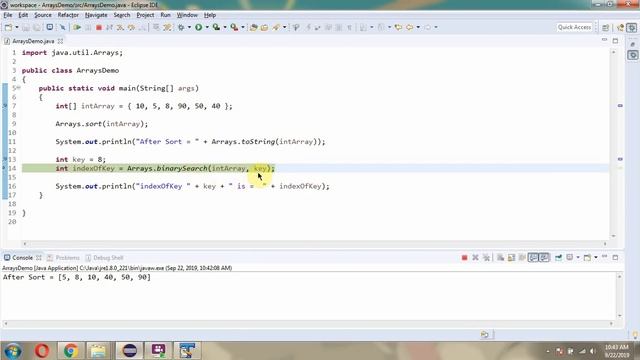The width and height of the screenshot is (640, 360).
Task: Open the Navigate menu
Action: click(96, 15)
